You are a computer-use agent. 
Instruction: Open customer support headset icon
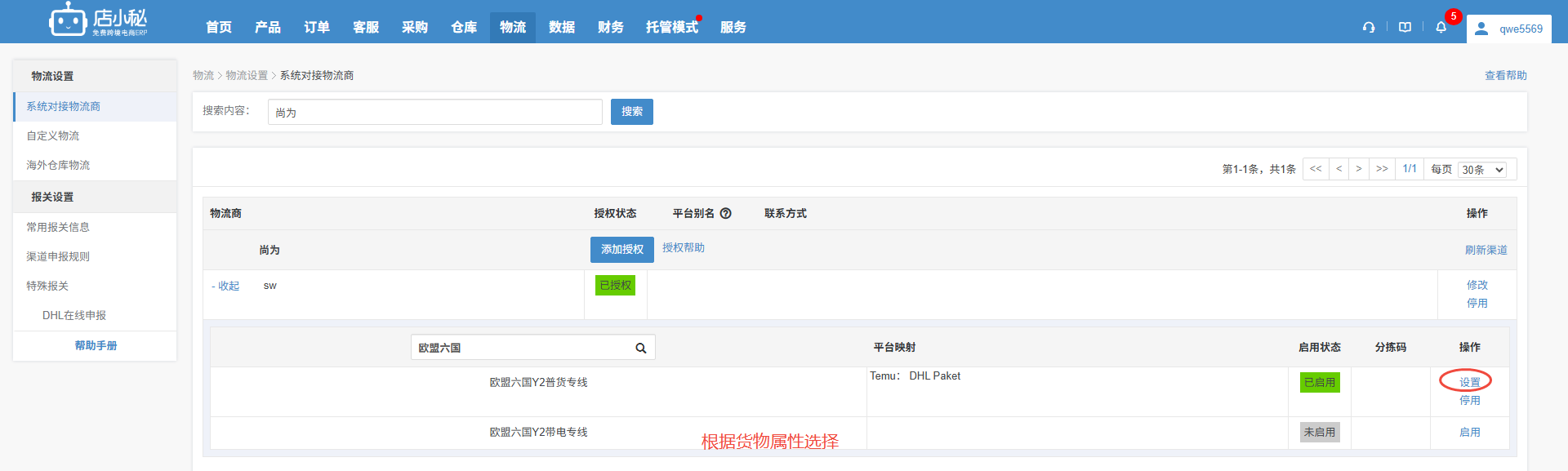coord(1369,27)
